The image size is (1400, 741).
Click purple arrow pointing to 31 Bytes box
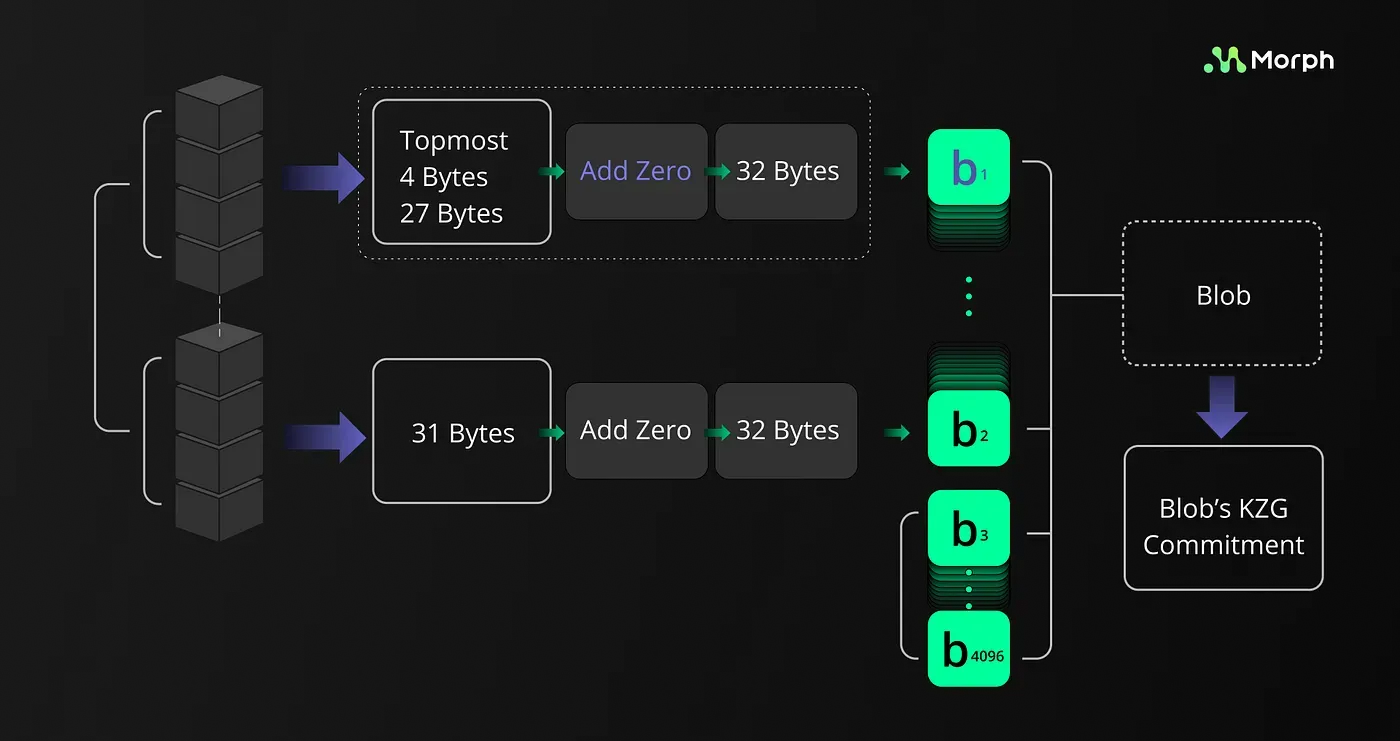(x=324, y=437)
